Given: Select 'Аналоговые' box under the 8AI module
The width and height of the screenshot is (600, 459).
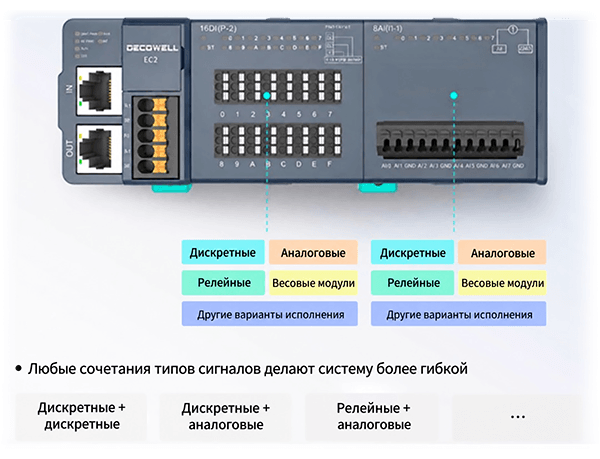Looking at the screenshot, I should (502, 252).
